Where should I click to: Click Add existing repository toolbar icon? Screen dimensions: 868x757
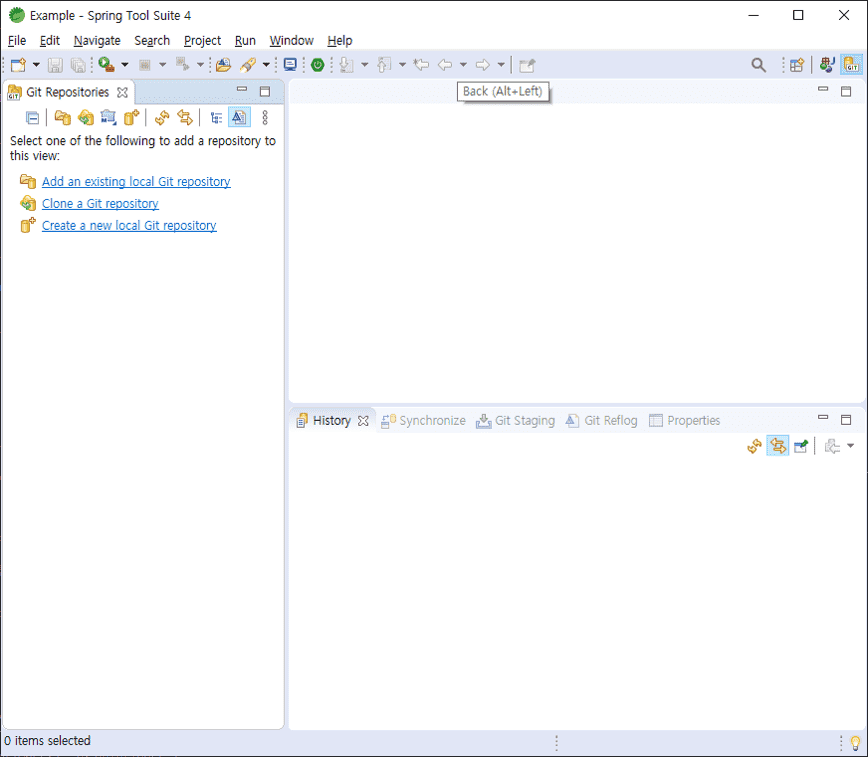coord(63,118)
